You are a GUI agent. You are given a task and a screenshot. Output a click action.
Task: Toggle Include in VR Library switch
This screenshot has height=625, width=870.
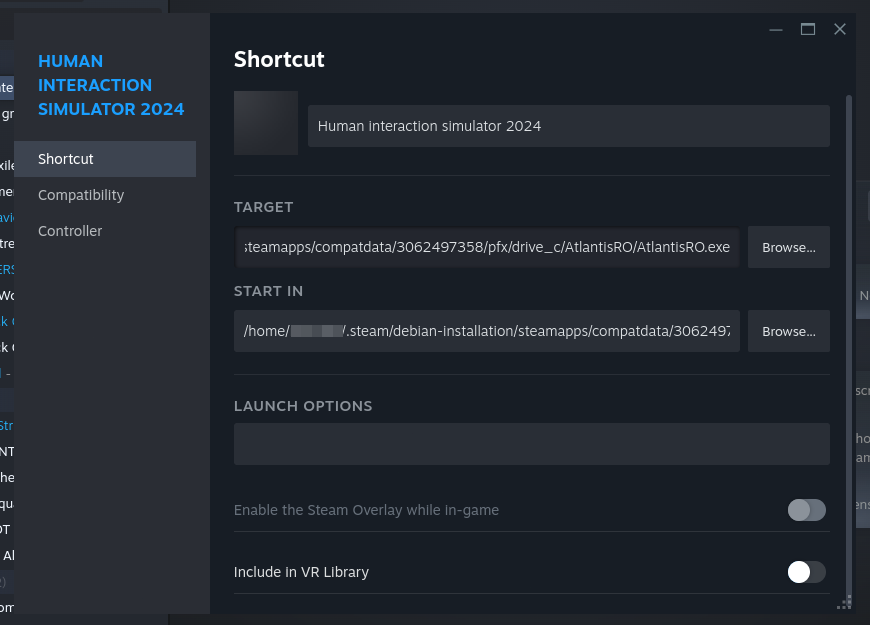click(807, 572)
